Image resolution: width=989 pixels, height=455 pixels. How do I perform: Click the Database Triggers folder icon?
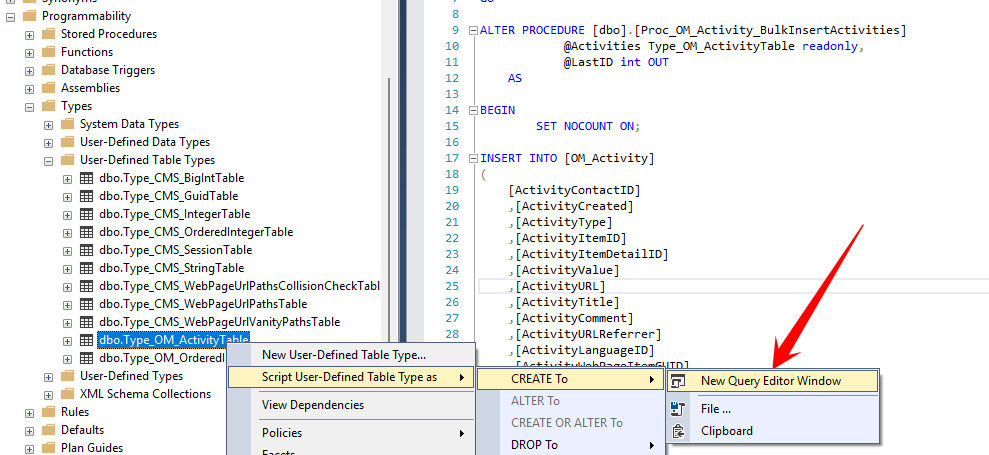[49, 70]
